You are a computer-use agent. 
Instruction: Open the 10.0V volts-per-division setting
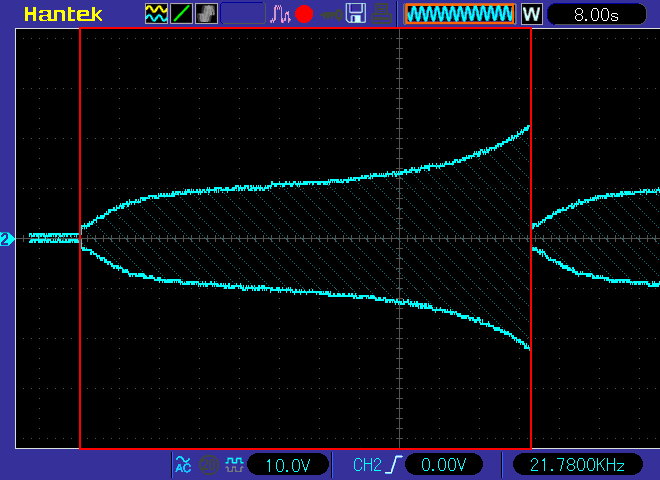pos(288,465)
